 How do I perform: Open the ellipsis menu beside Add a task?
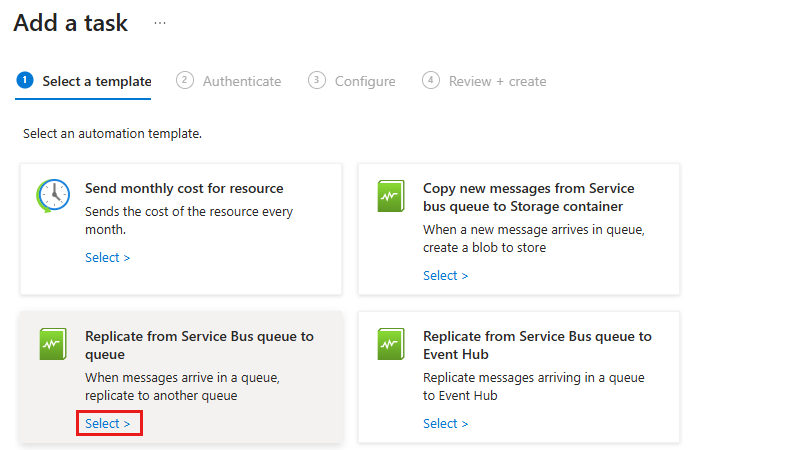pos(160,23)
